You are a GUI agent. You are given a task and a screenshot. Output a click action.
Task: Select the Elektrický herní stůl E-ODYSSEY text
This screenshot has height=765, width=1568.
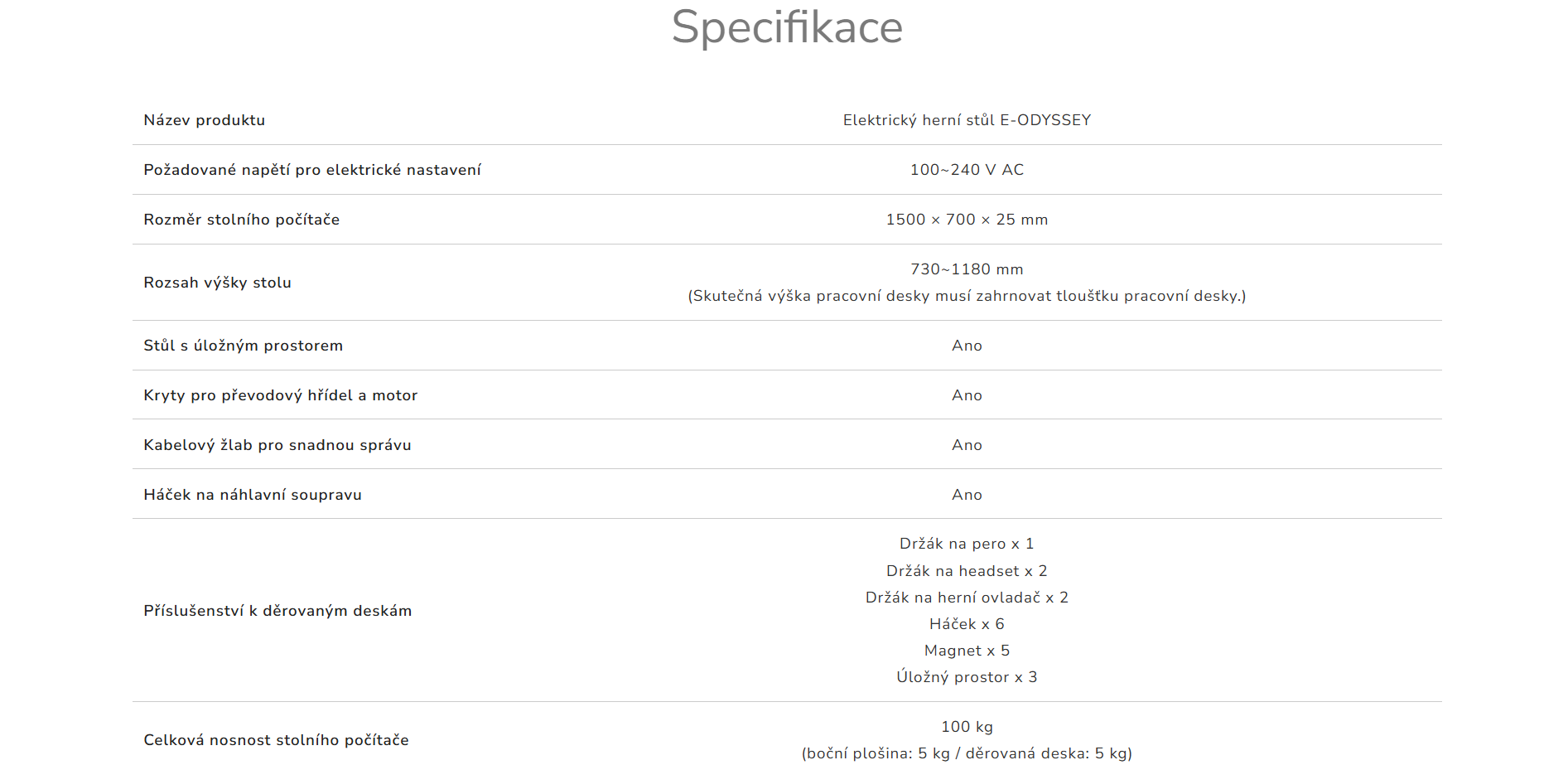(x=967, y=120)
